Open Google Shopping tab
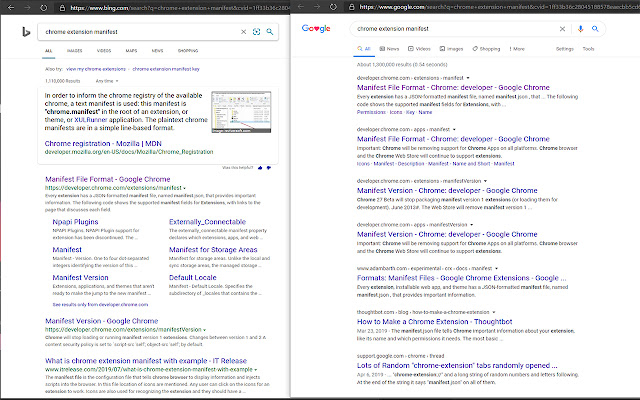This screenshot has height=400, width=640. coord(487,49)
